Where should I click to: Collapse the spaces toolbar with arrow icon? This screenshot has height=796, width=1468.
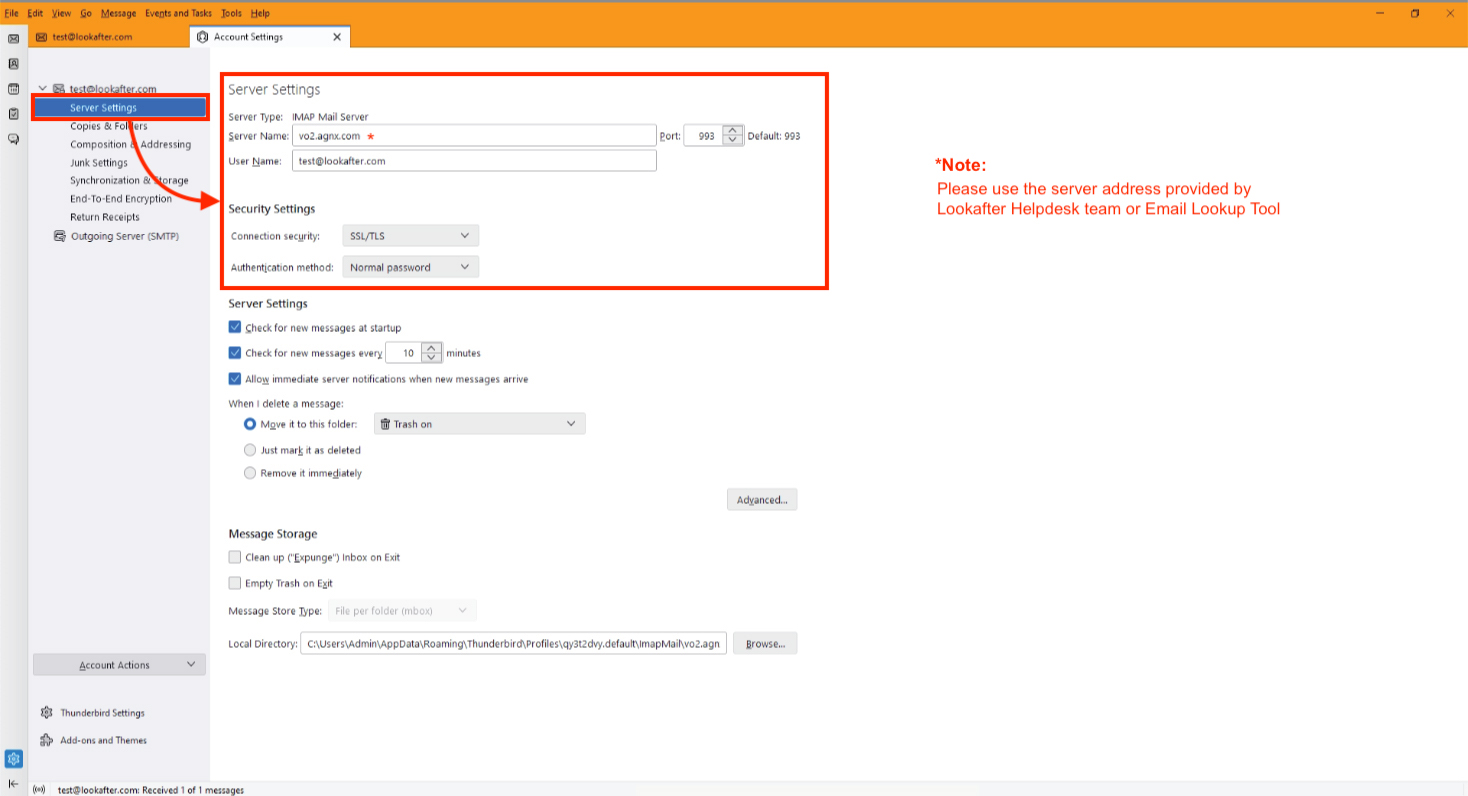click(14, 783)
